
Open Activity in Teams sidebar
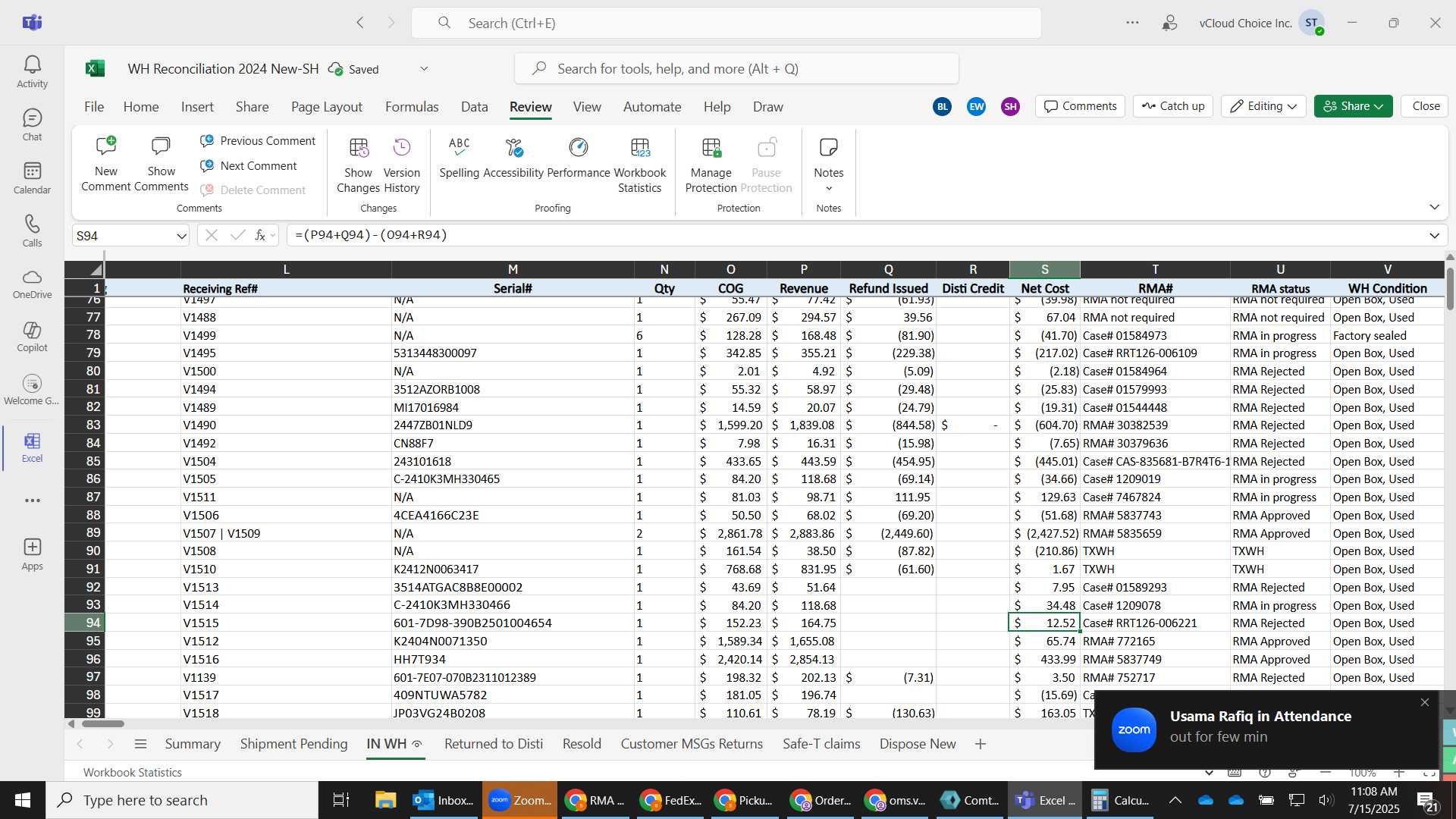click(32, 72)
